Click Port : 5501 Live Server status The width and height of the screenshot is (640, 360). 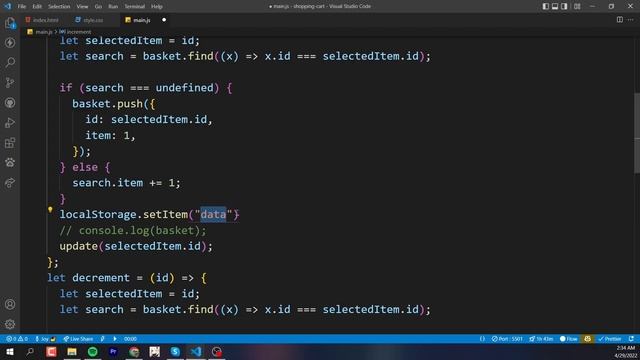[x=507, y=339]
